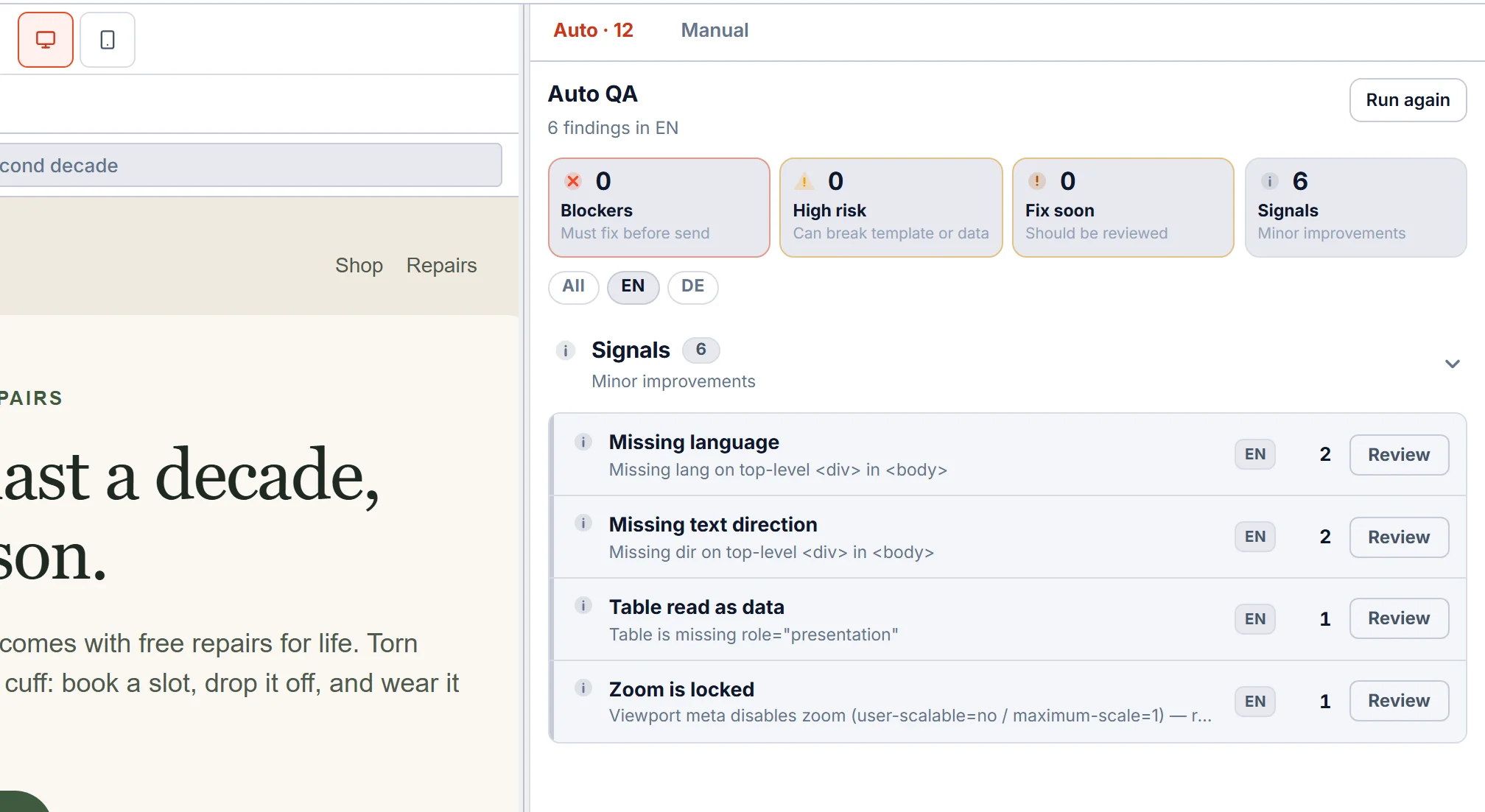Click 'Table is missing role="presentation"' description
The width and height of the screenshot is (1485, 812).
click(754, 635)
